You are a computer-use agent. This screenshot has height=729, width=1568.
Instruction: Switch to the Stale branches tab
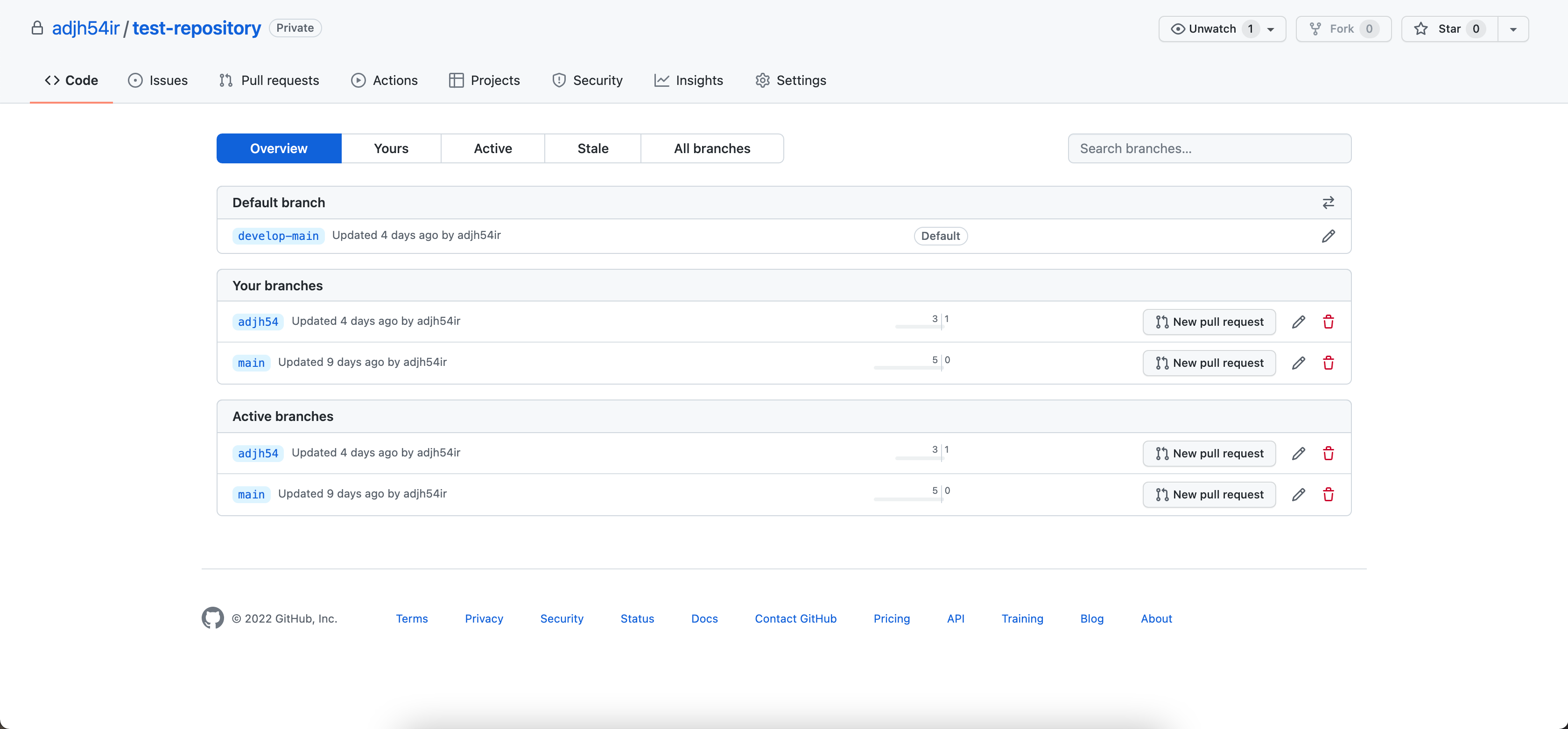pos(592,148)
